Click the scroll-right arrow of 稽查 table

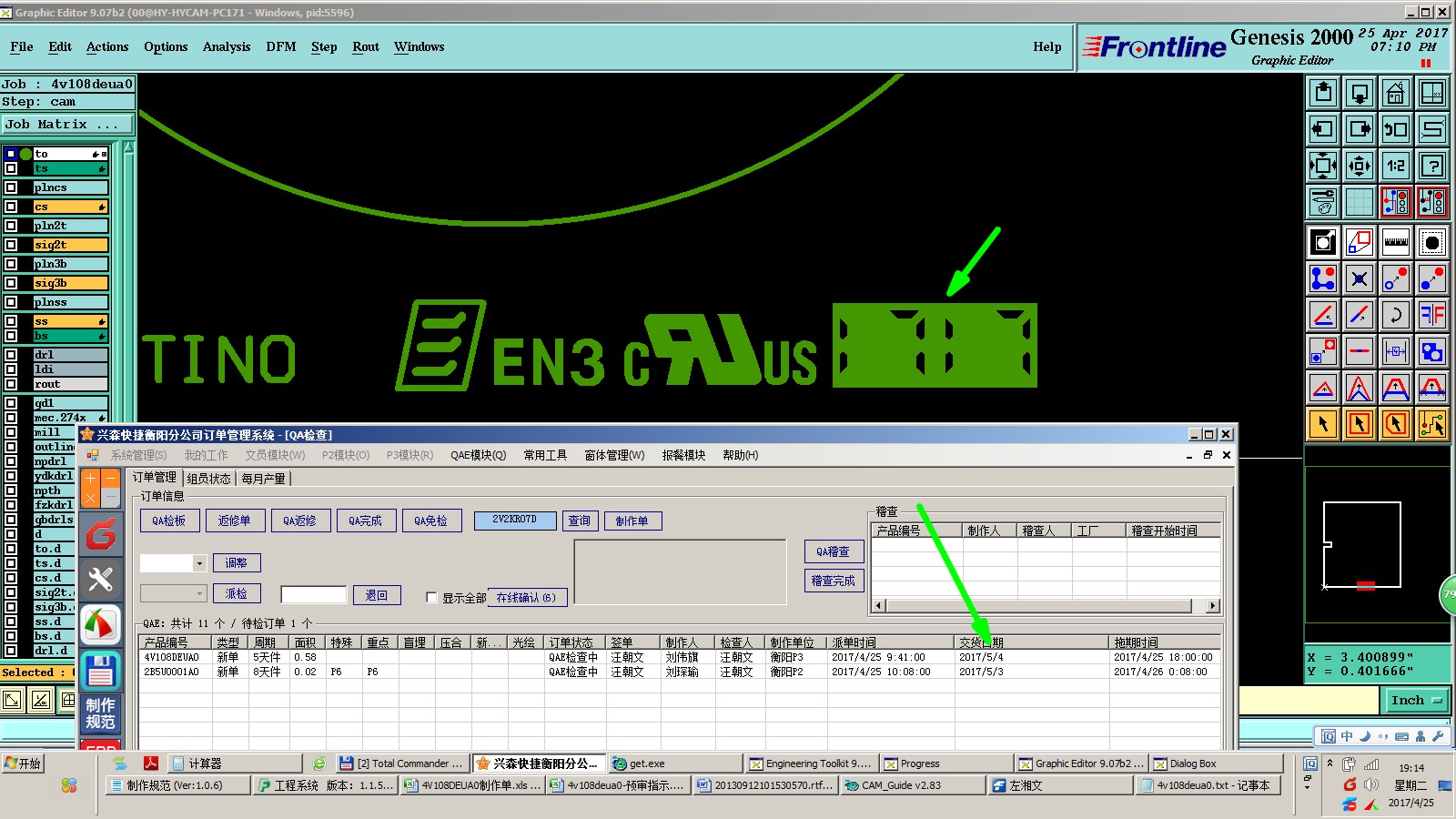pos(1213,605)
